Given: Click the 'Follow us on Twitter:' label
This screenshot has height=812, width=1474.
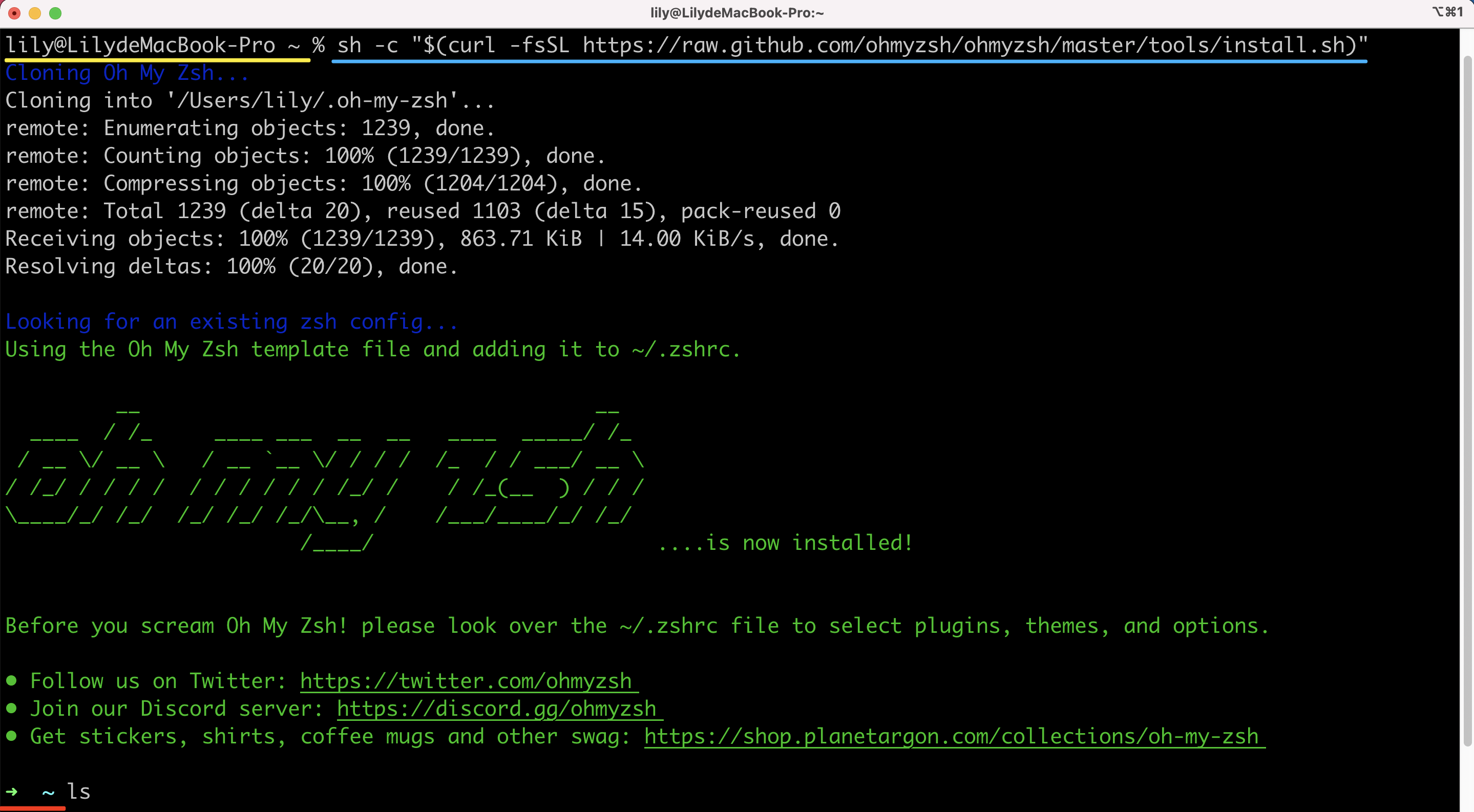Looking at the screenshot, I should 158,681.
